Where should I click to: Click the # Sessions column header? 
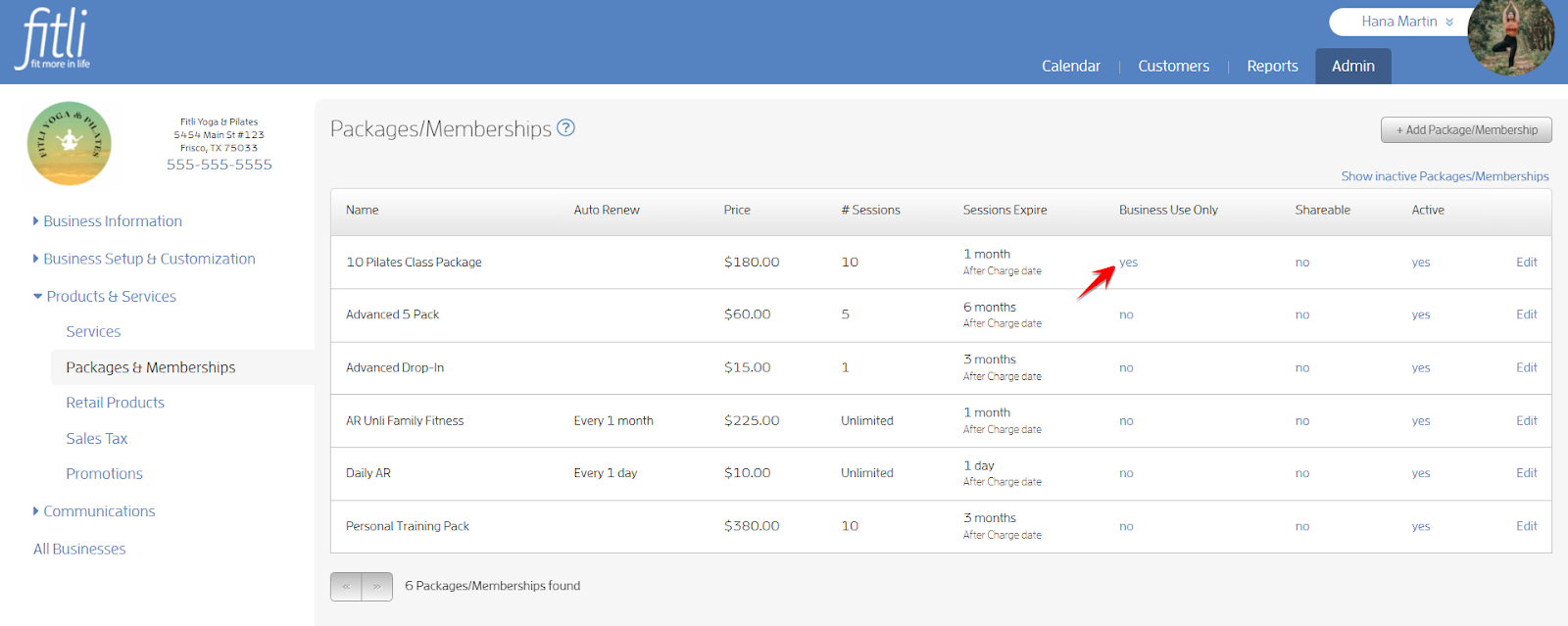[x=870, y=210]
